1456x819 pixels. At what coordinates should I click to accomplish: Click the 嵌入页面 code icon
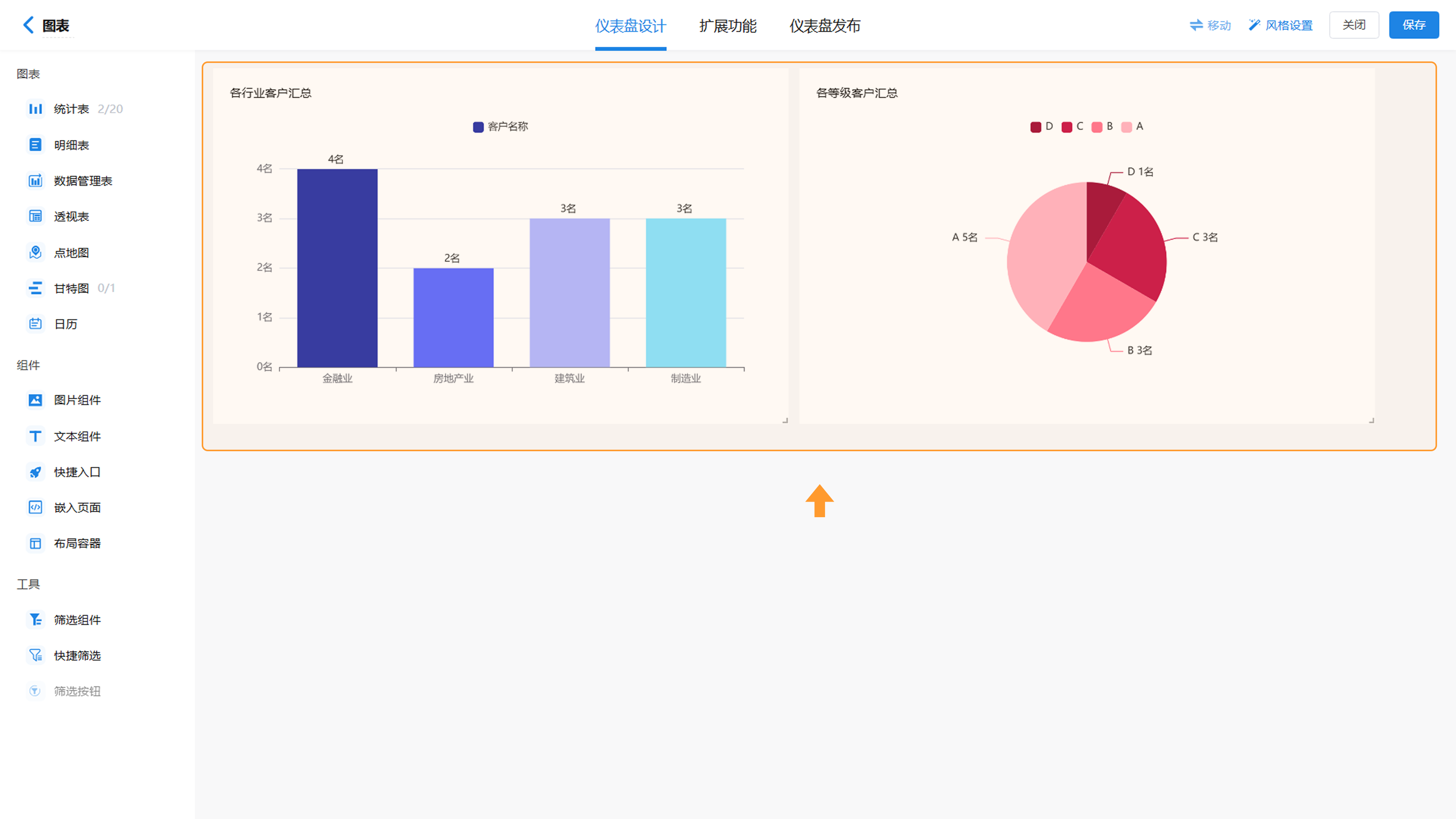35,507
